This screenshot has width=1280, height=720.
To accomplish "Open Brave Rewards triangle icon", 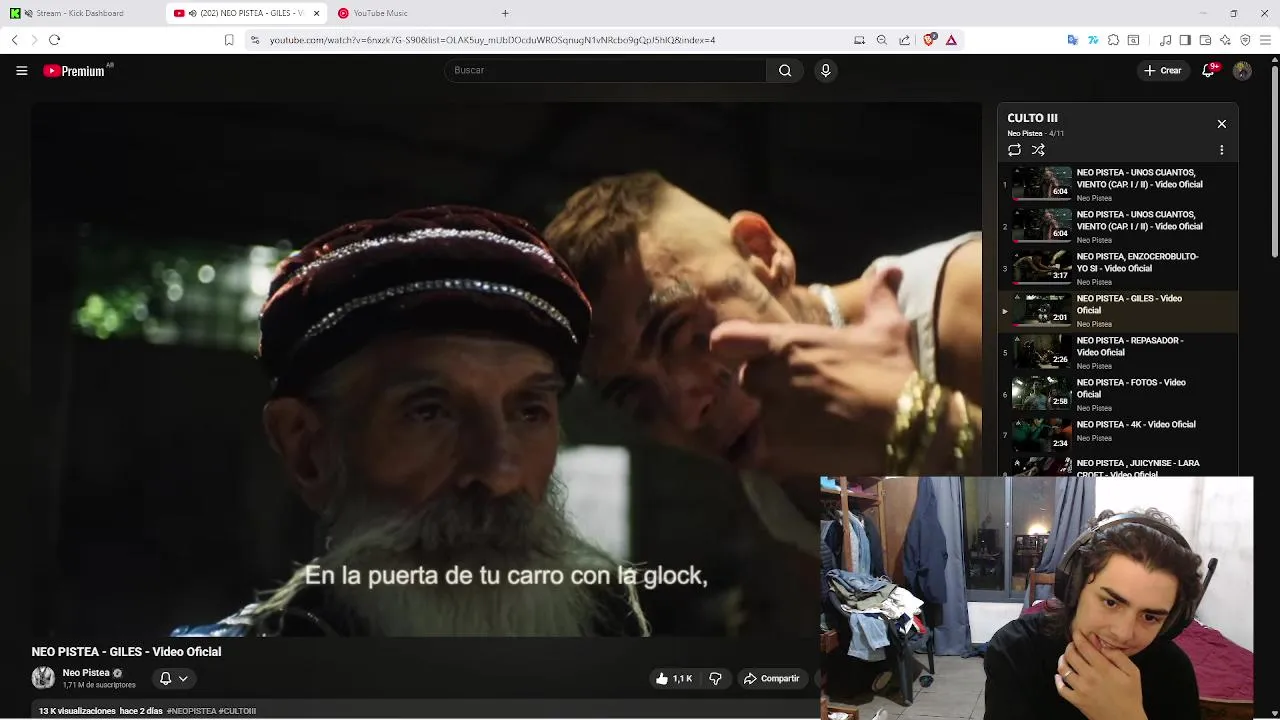I will (x=951, y=40).
